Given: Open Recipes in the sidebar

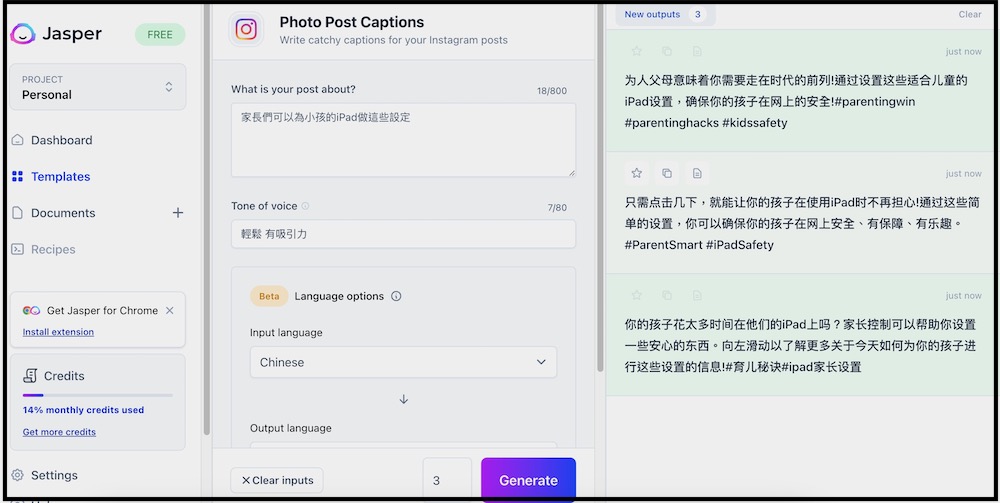Looking at the screenshot, I should (x=53, y=249).
